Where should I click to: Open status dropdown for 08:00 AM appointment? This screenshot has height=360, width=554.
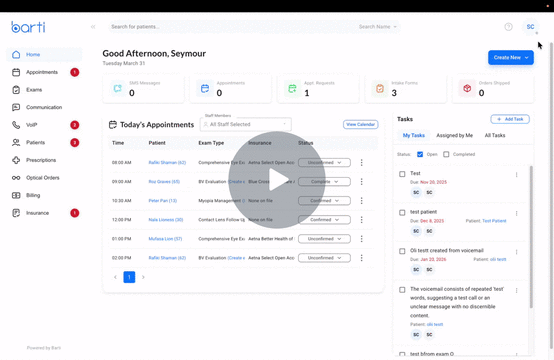324,163
